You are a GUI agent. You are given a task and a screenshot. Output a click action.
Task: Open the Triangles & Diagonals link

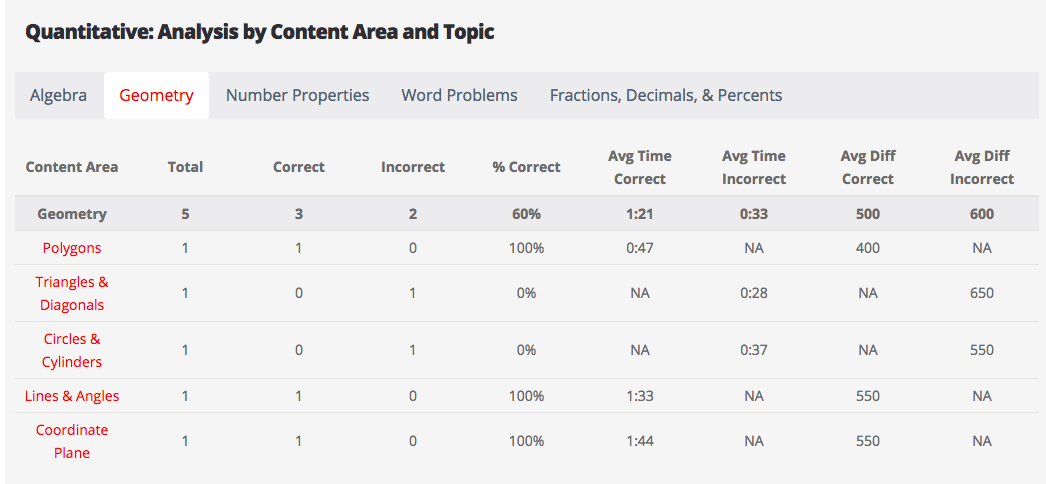tap(72, 293)
